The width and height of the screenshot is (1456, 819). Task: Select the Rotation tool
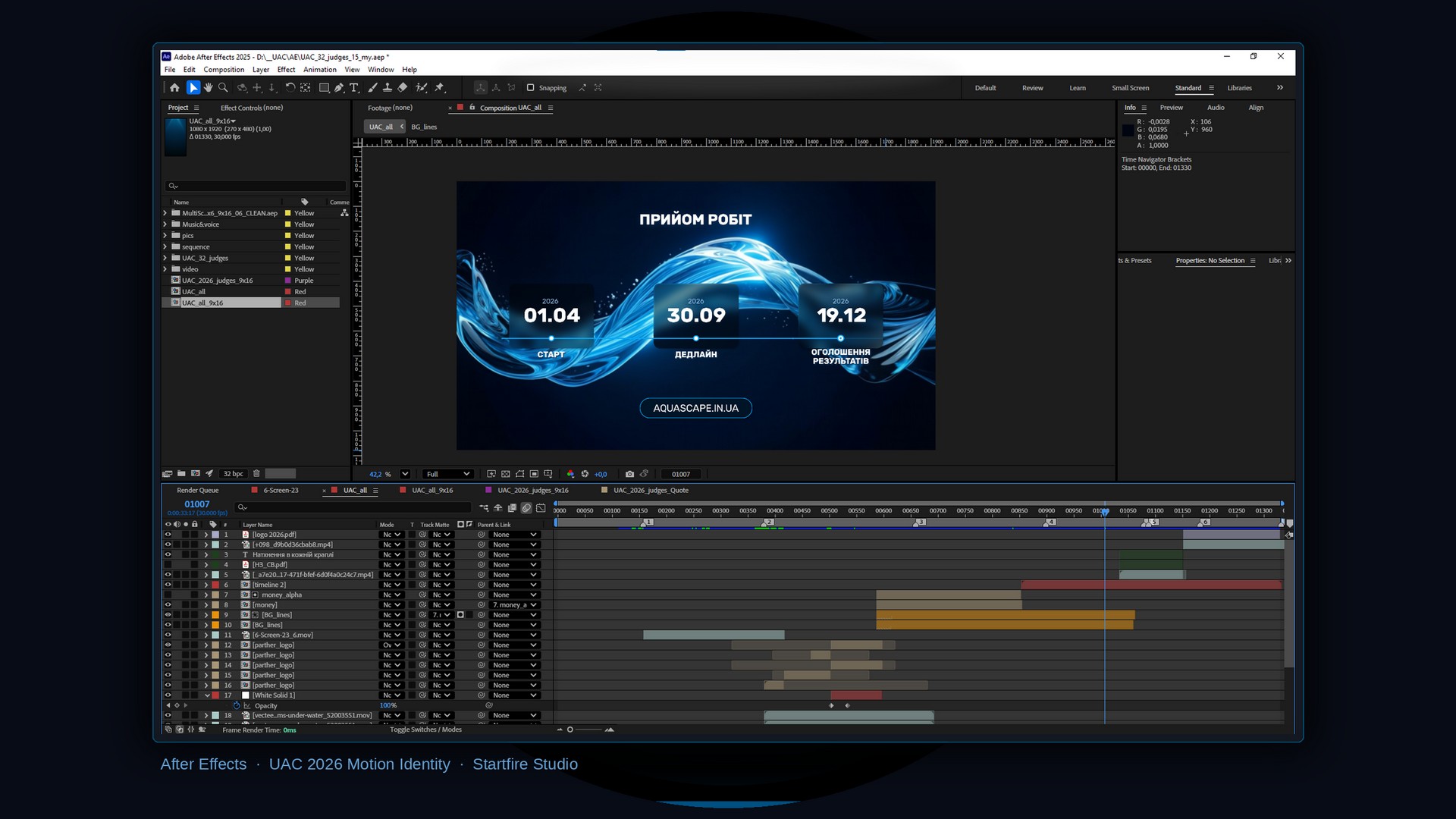(x=290, y=88)
